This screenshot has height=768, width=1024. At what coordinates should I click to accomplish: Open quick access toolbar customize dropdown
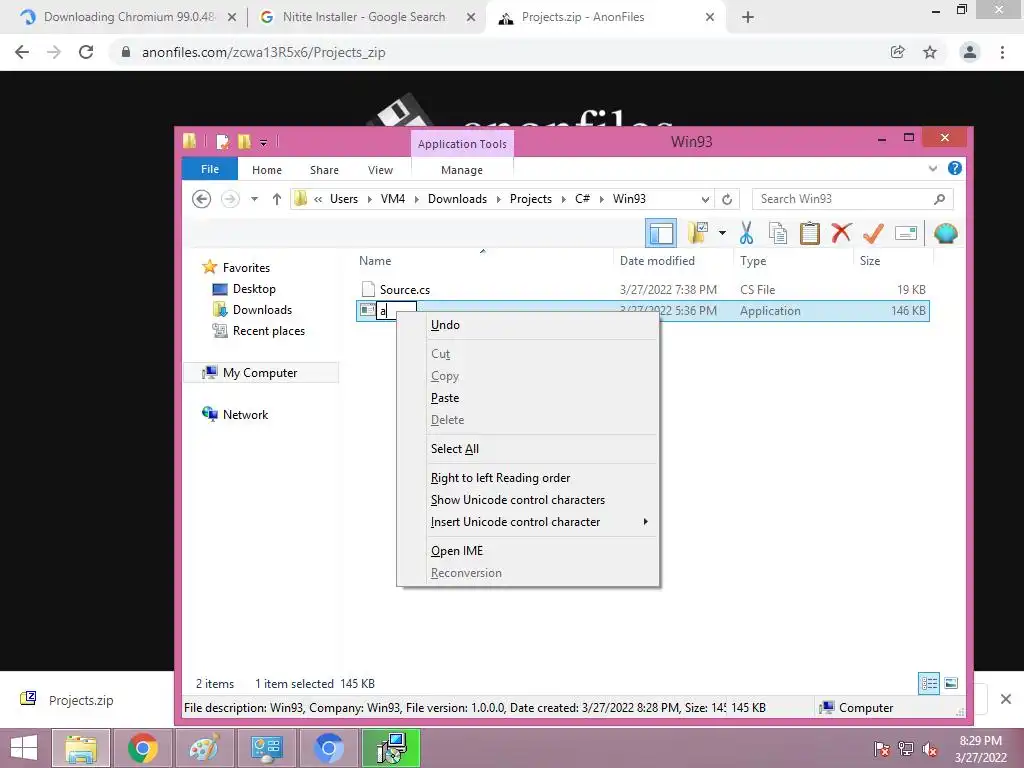point(263,142)
